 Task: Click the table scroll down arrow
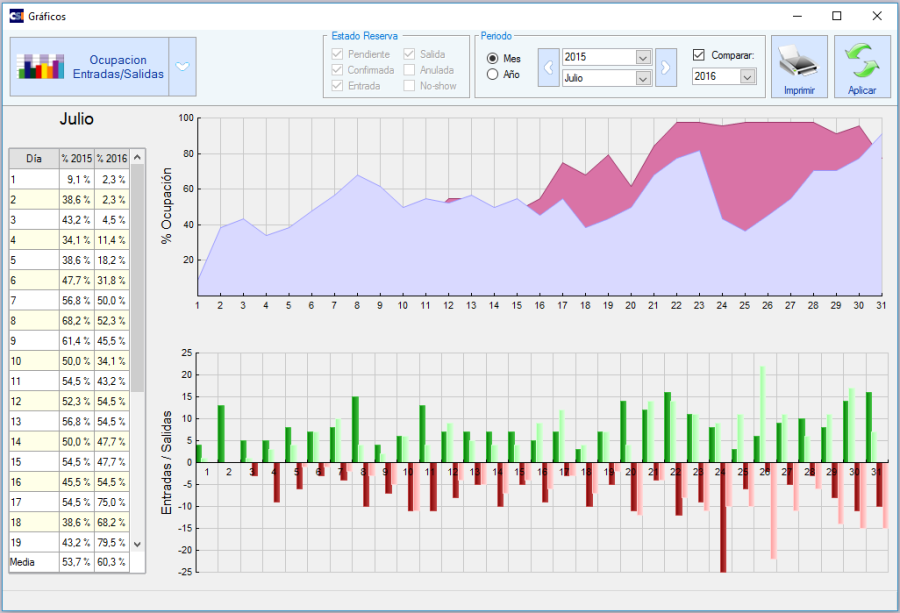click(x=137, y=544)
